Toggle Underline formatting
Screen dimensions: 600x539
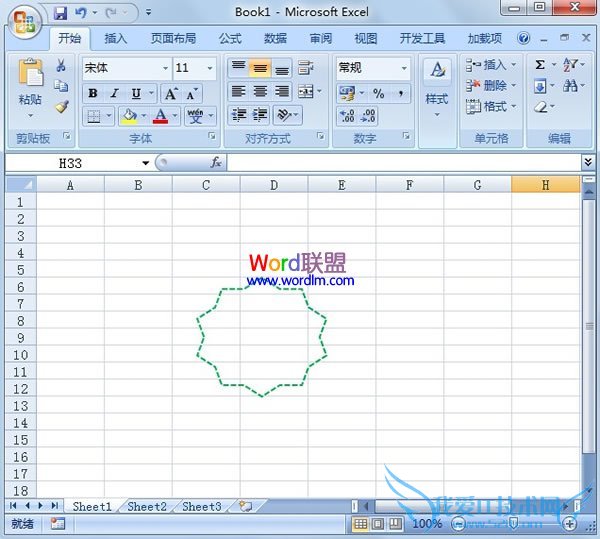click(136, 93)
